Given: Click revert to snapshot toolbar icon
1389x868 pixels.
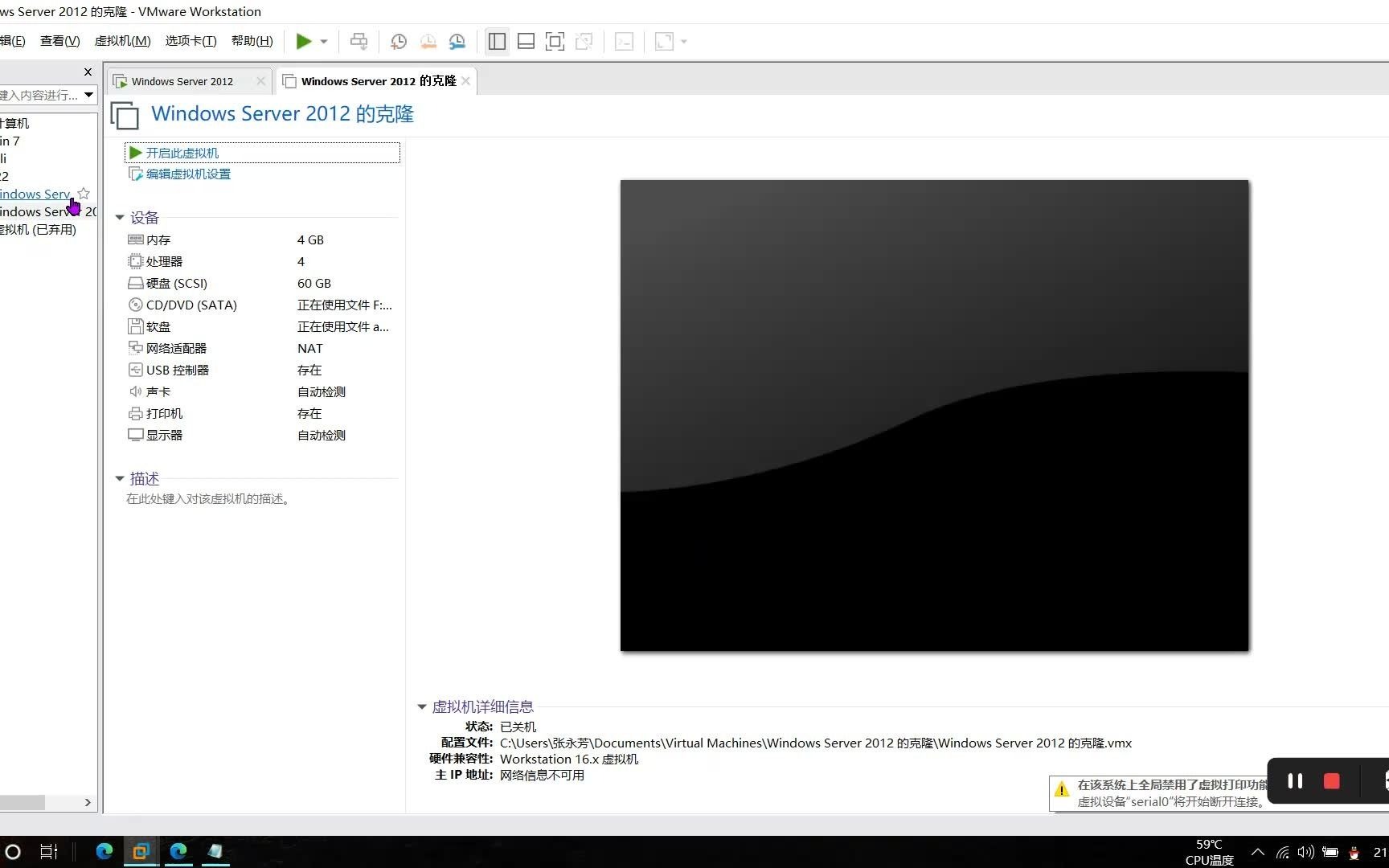Looking at the screenshot, I should click(428, 42).
